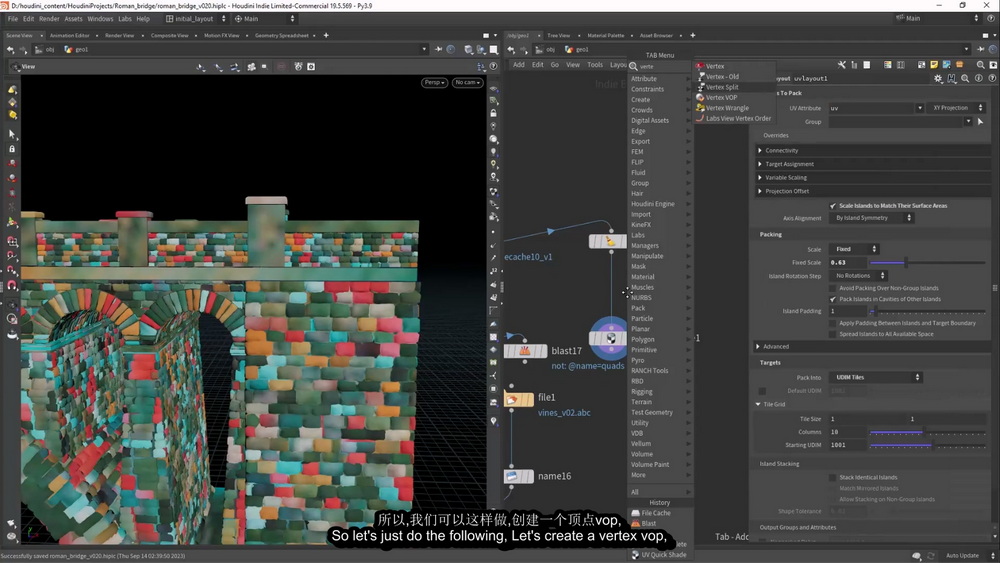Open the Scale Fixed dropdown
This screenshot has width=1000, height=563.
point(854,249)
